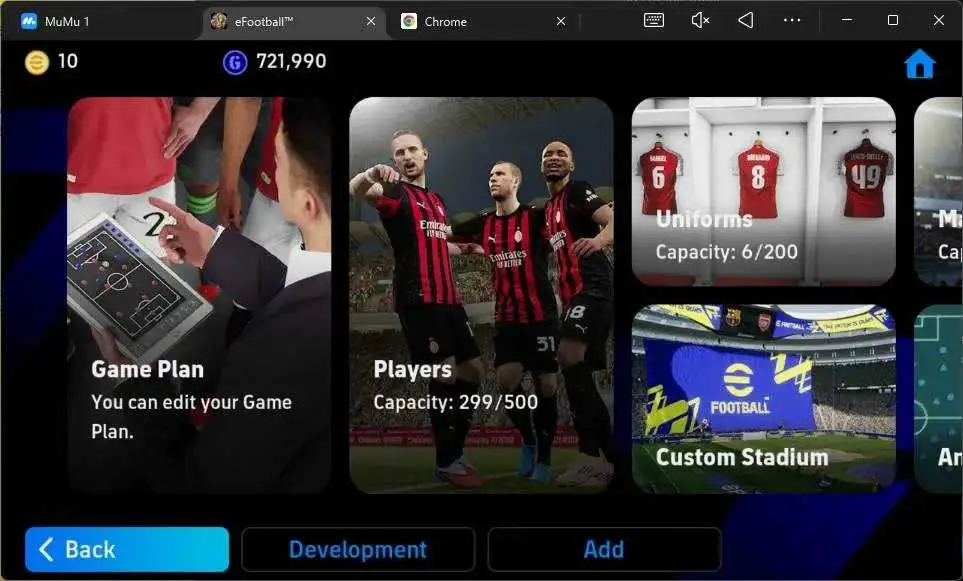Close the Chrome tab

561,21
